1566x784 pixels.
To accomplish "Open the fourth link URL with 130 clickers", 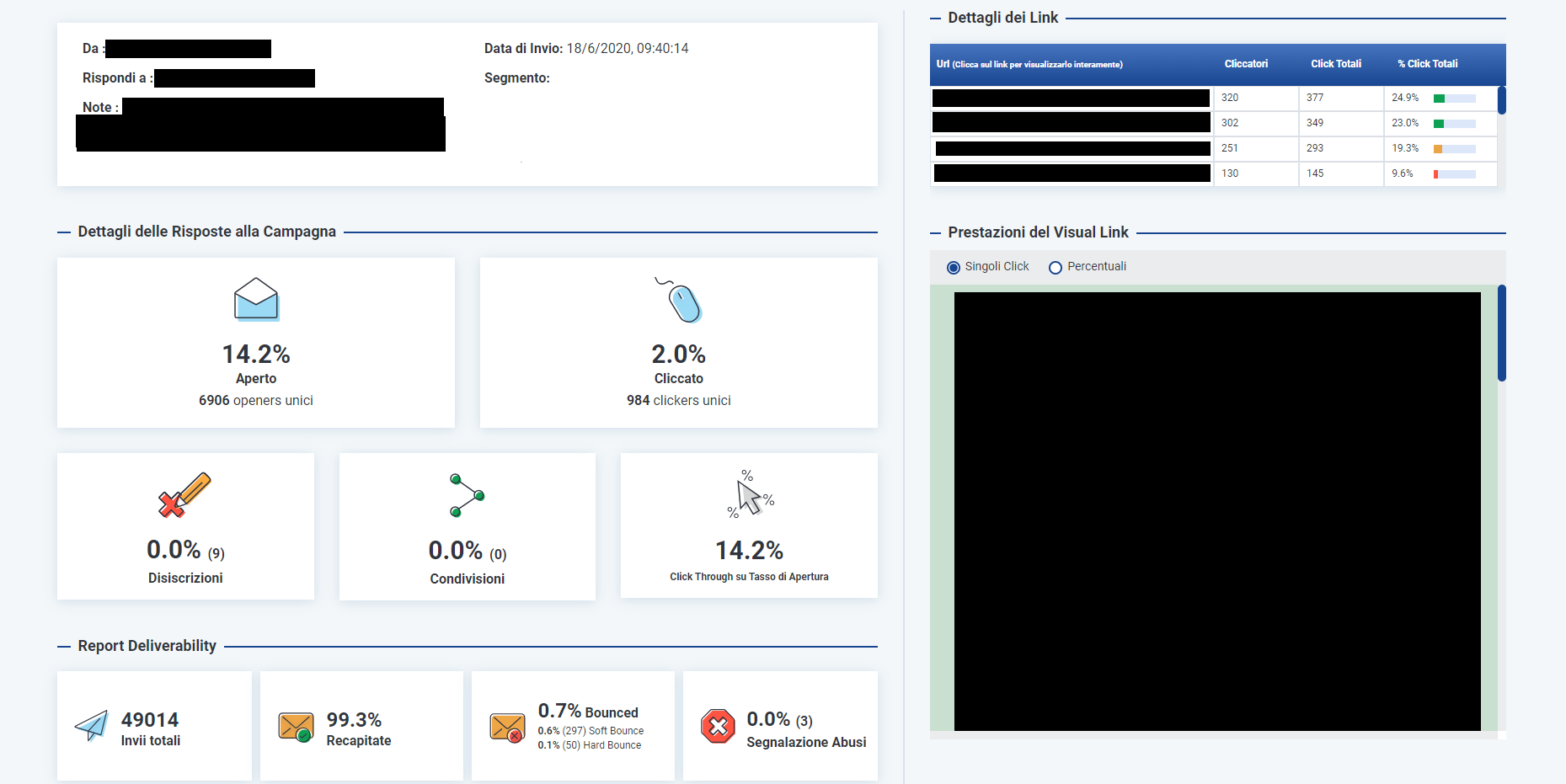I will (x=1072, y=173).
